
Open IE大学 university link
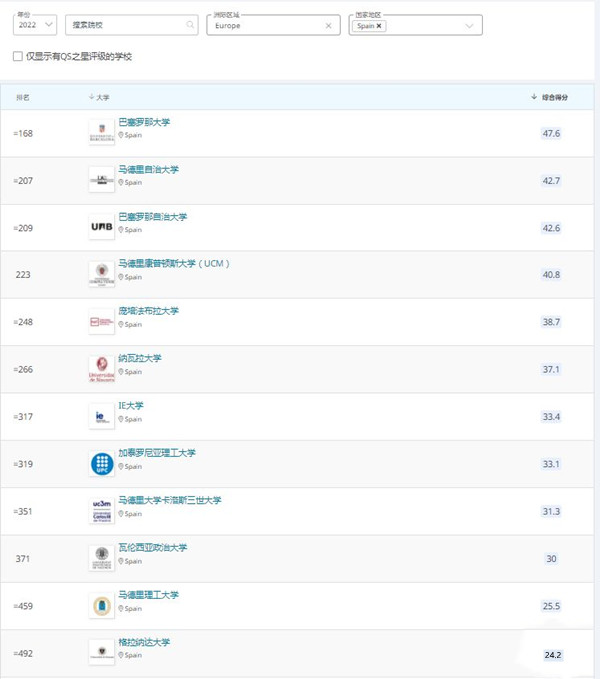pyautogui.click(x=131, y=406)
